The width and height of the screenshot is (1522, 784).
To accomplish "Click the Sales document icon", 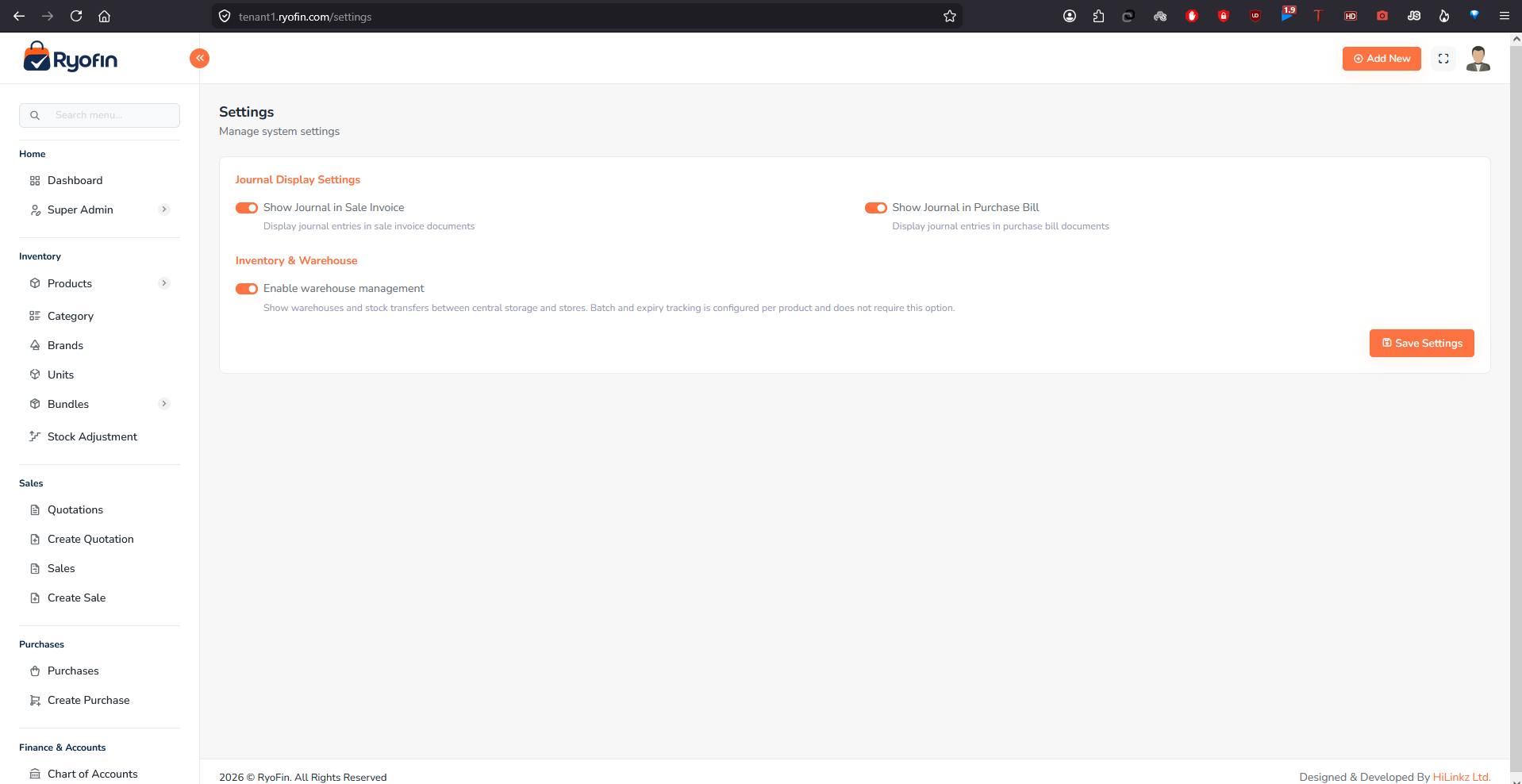I will (35, 569).
